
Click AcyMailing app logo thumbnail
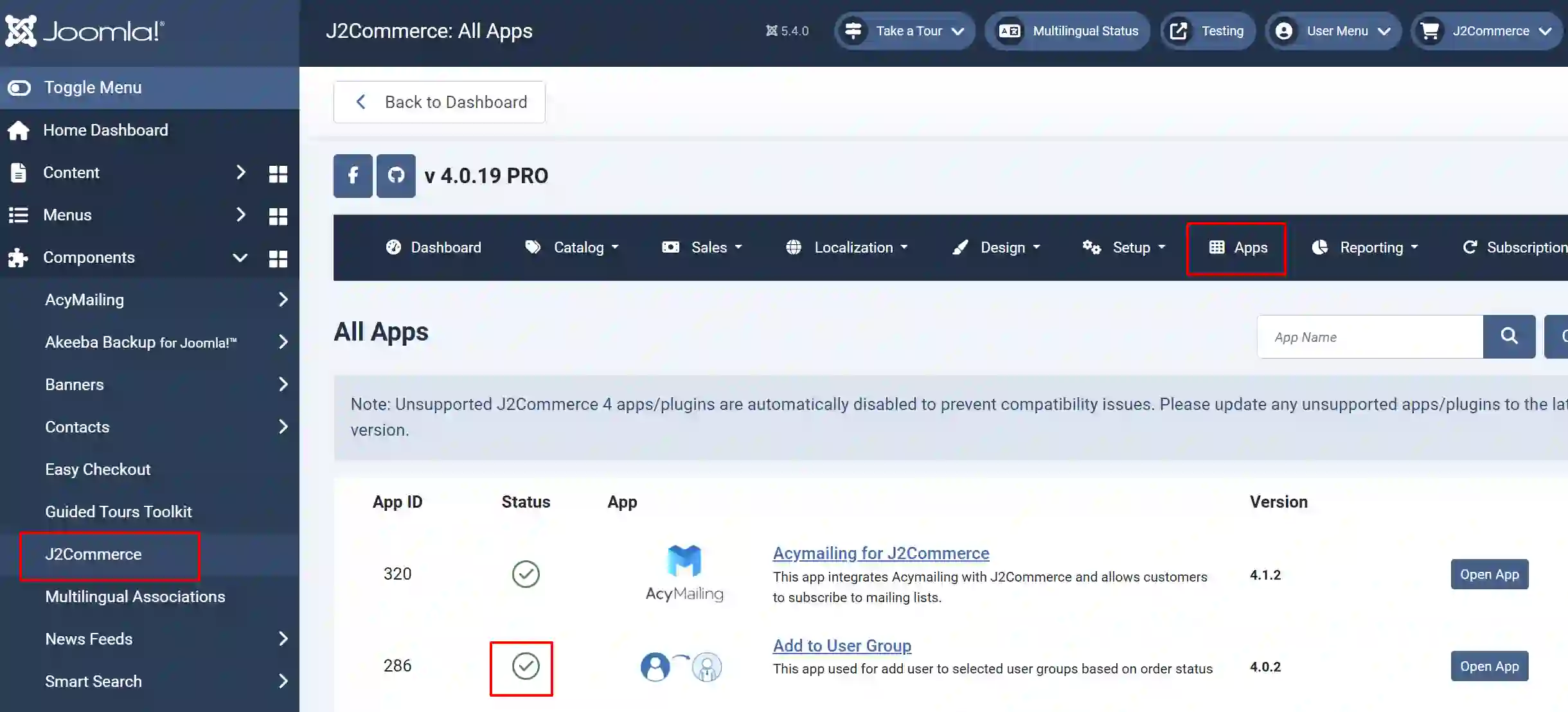pos(684,573)
